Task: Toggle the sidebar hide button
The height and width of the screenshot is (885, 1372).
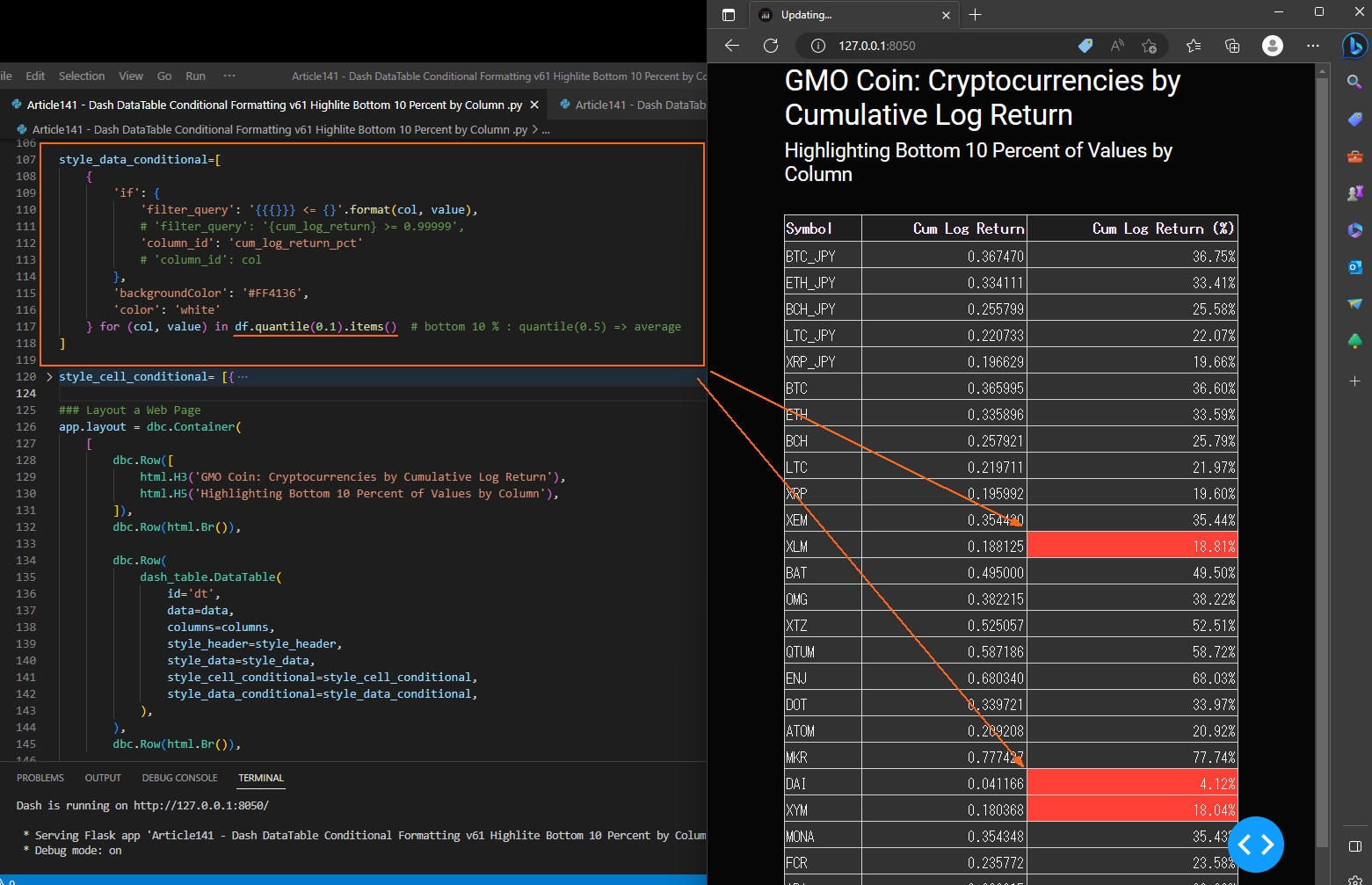Action: point(1354,846)
